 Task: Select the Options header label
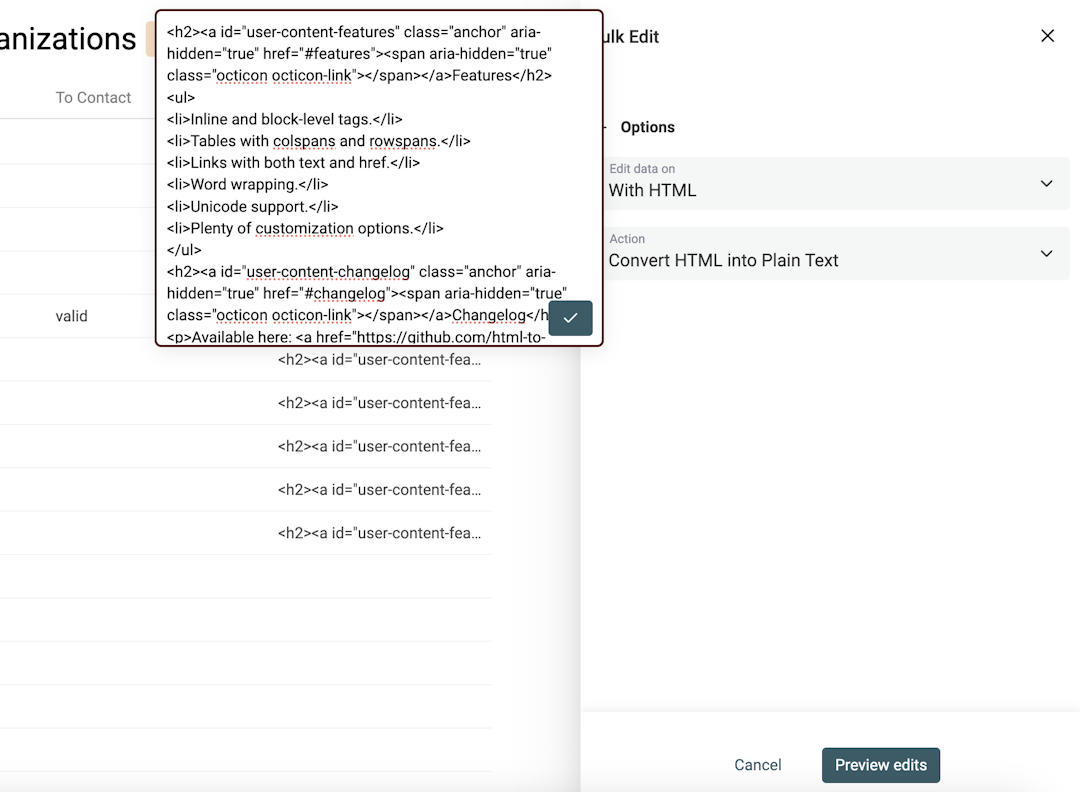click(648, 127)
